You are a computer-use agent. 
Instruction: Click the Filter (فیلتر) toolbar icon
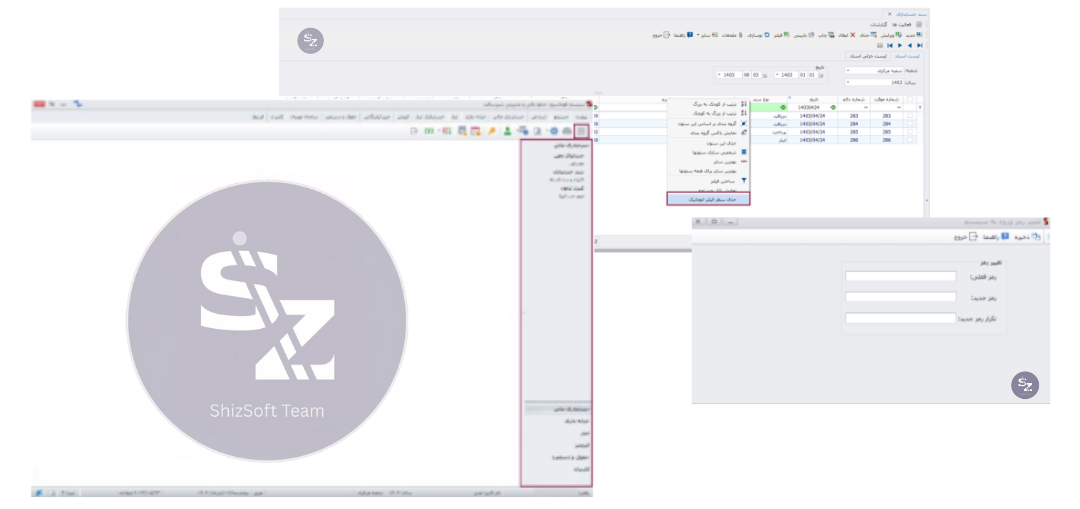[x=786, y=34]
